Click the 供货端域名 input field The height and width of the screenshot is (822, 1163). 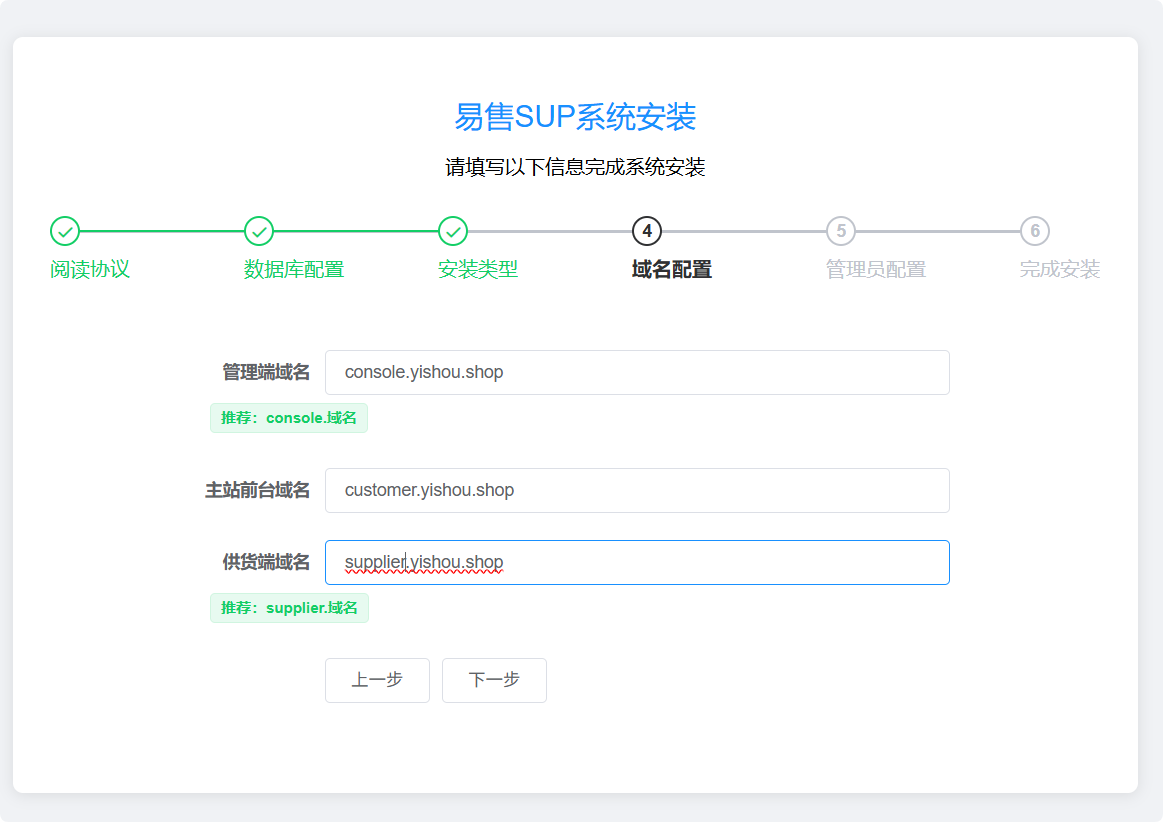tap(637, 562)
